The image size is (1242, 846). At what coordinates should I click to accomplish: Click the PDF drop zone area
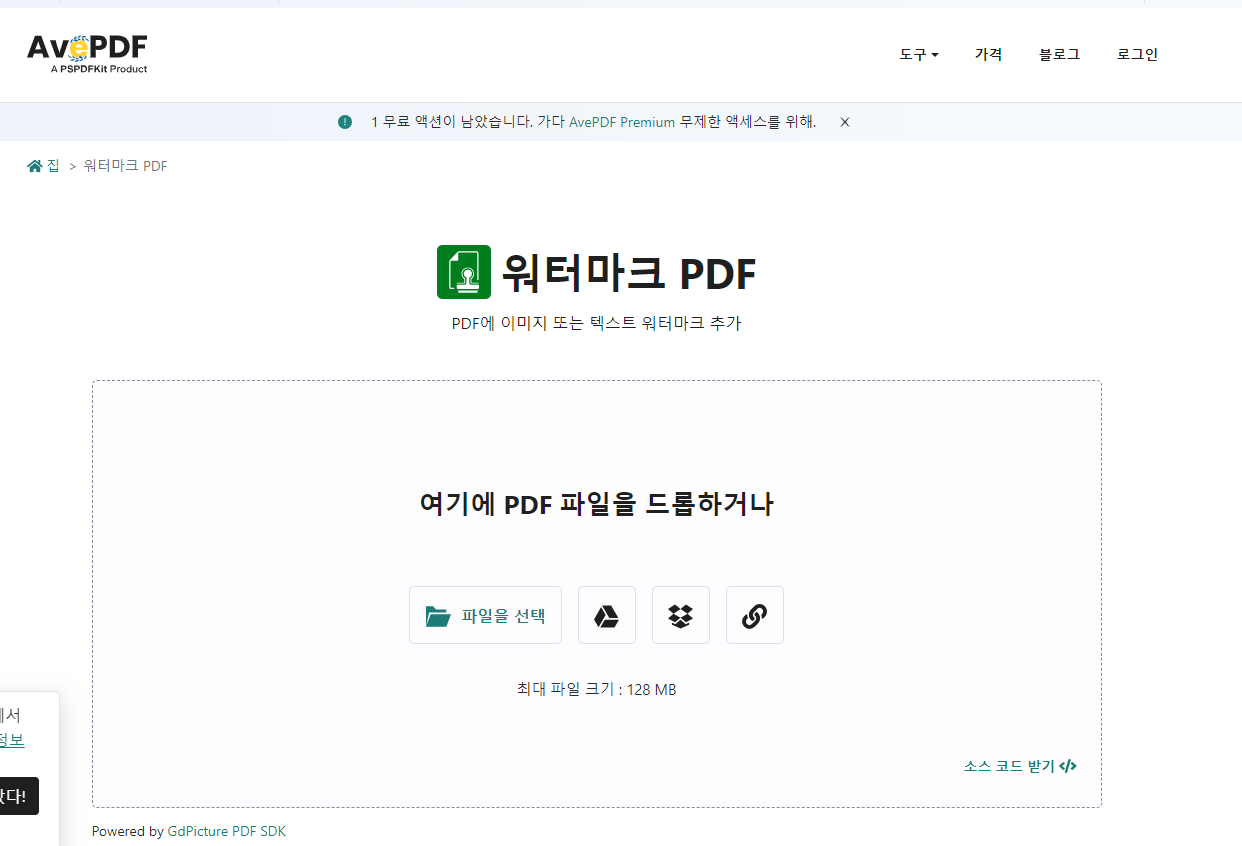[597, 594]
